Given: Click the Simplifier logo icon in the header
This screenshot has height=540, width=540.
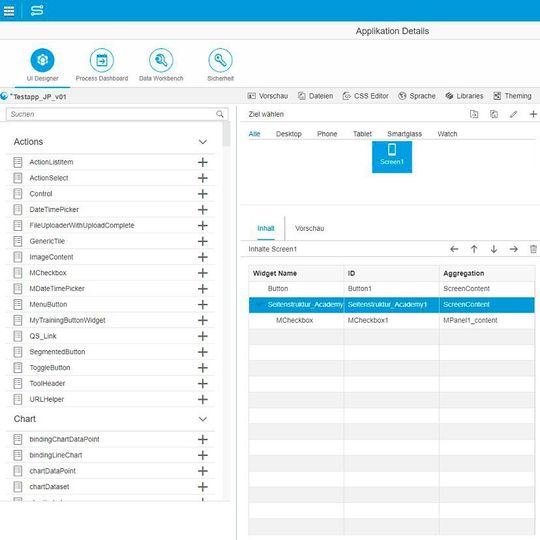Looking at the screenshot, I should tap(37, 10).
